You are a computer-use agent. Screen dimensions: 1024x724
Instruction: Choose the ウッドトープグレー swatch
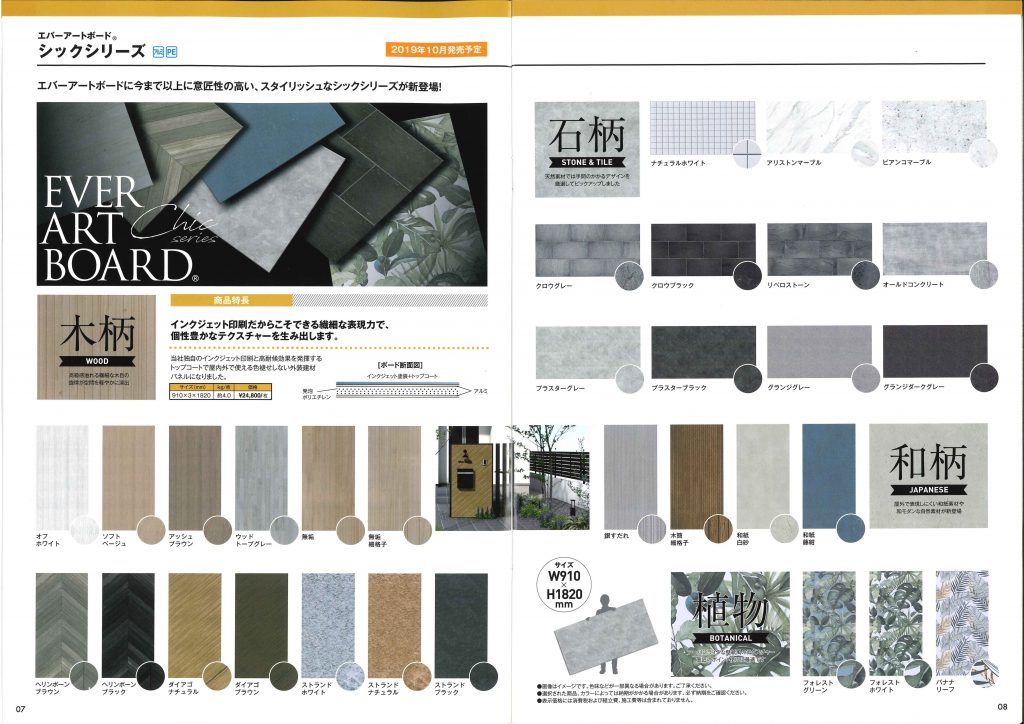click(261, 478)
